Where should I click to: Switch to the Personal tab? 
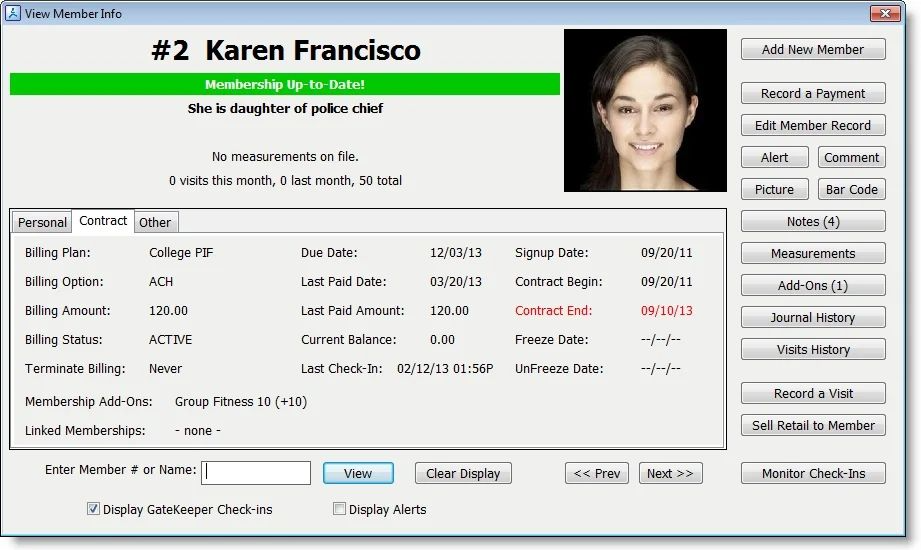coord(42,222)
